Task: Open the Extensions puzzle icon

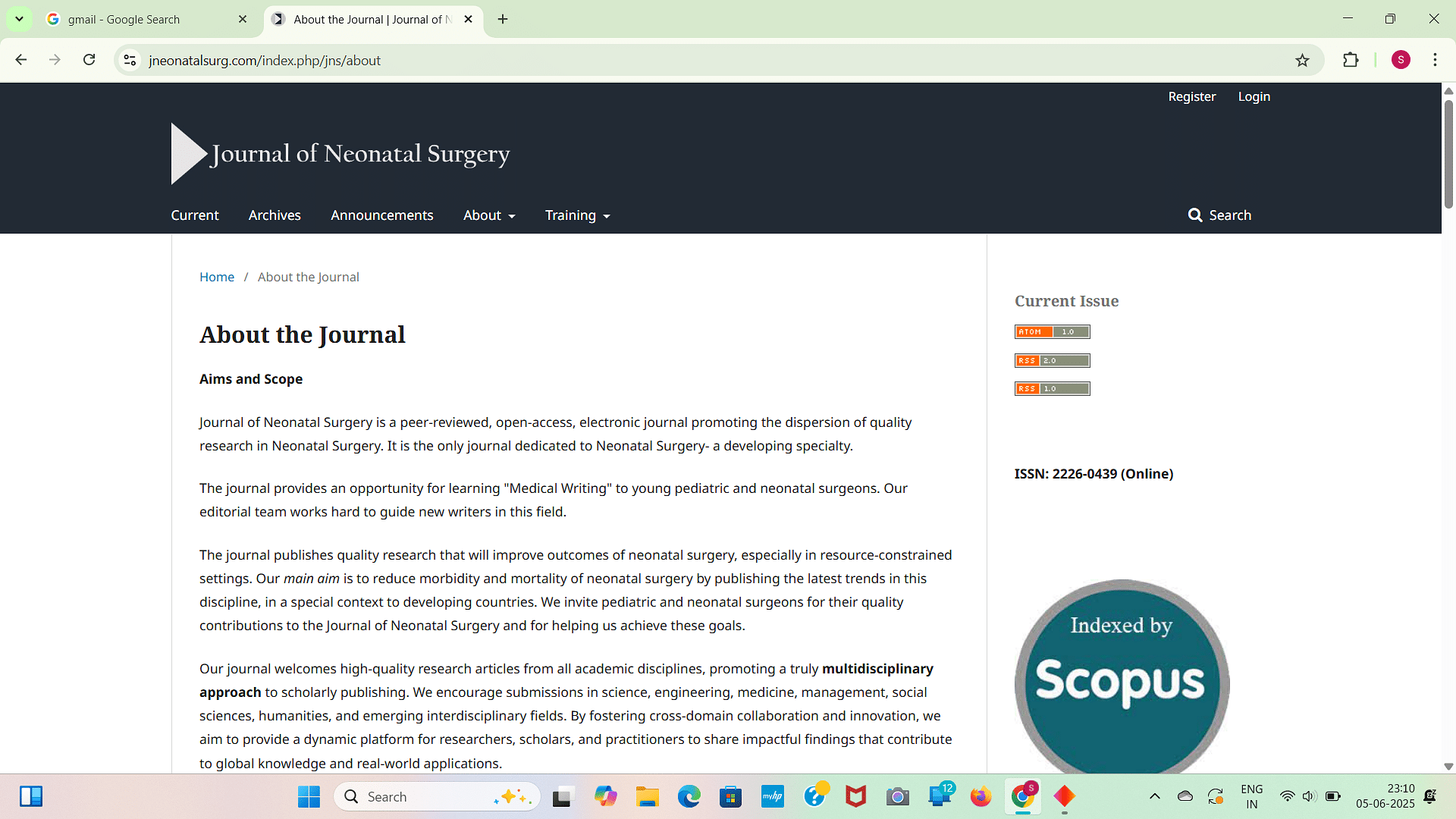Action: [1351, 60]
